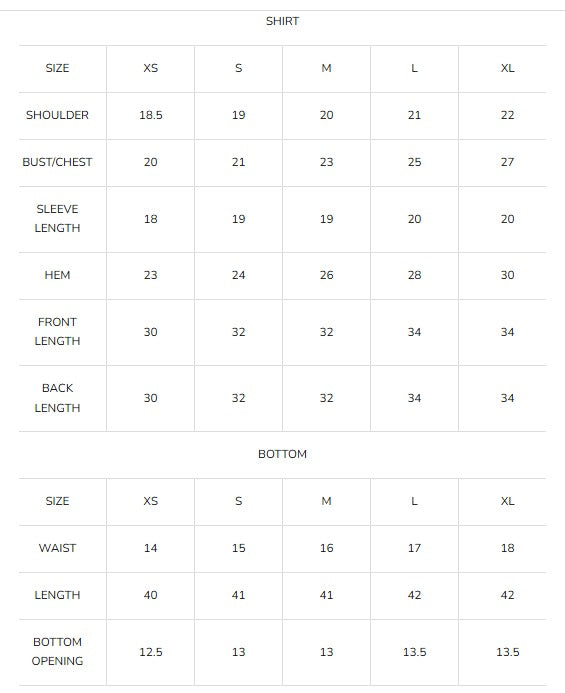
Task: Select the 16 waist value for M
Action: 326,548
